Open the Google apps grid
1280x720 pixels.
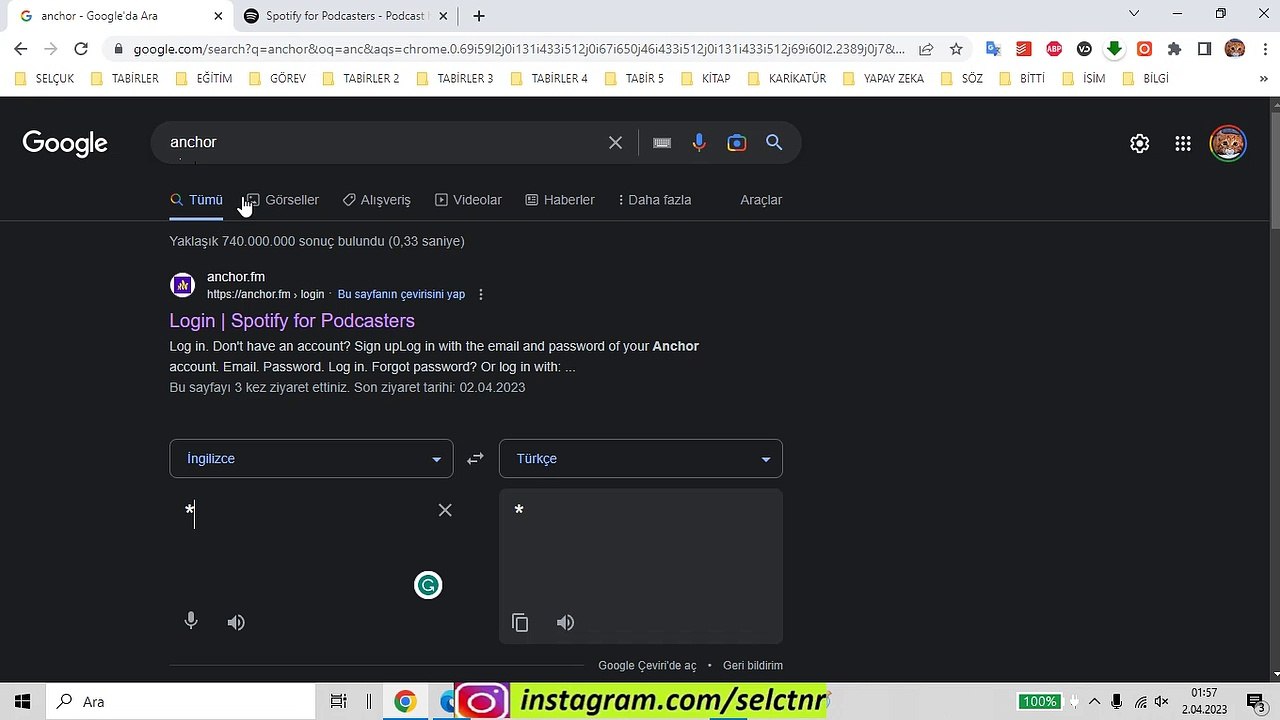(x=1183, y=144)
